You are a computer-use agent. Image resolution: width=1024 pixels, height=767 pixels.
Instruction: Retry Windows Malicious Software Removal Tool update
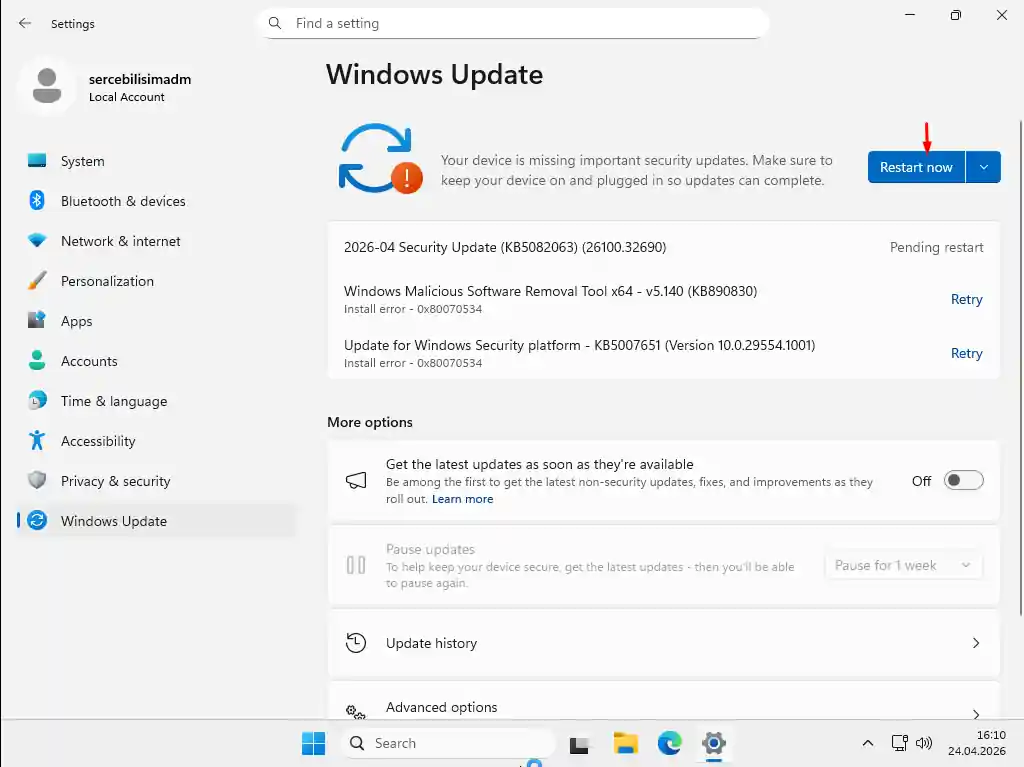[x=967, y=299]
